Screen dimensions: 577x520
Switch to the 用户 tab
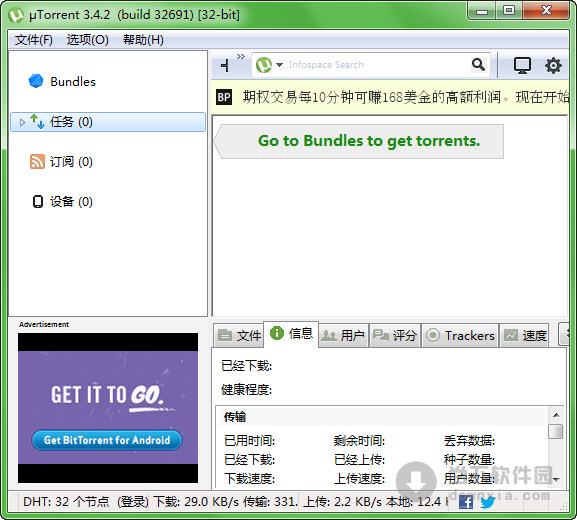(x=343, y=335)
